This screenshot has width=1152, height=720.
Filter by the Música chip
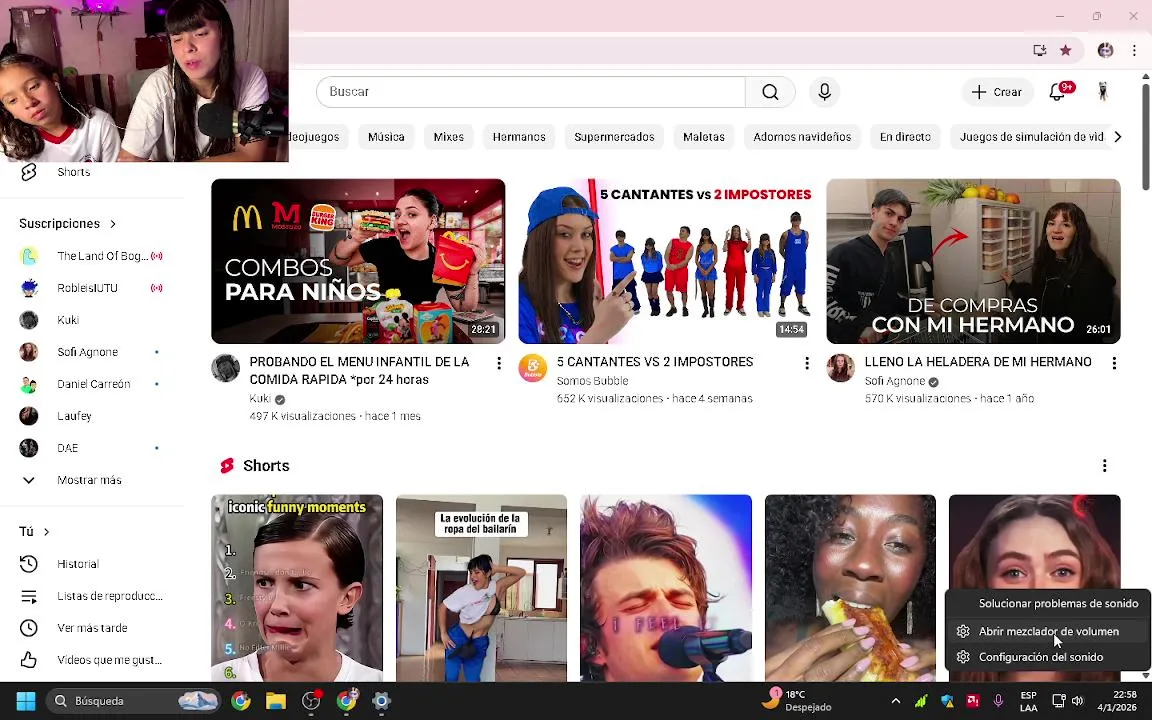(x=386, y=137)
